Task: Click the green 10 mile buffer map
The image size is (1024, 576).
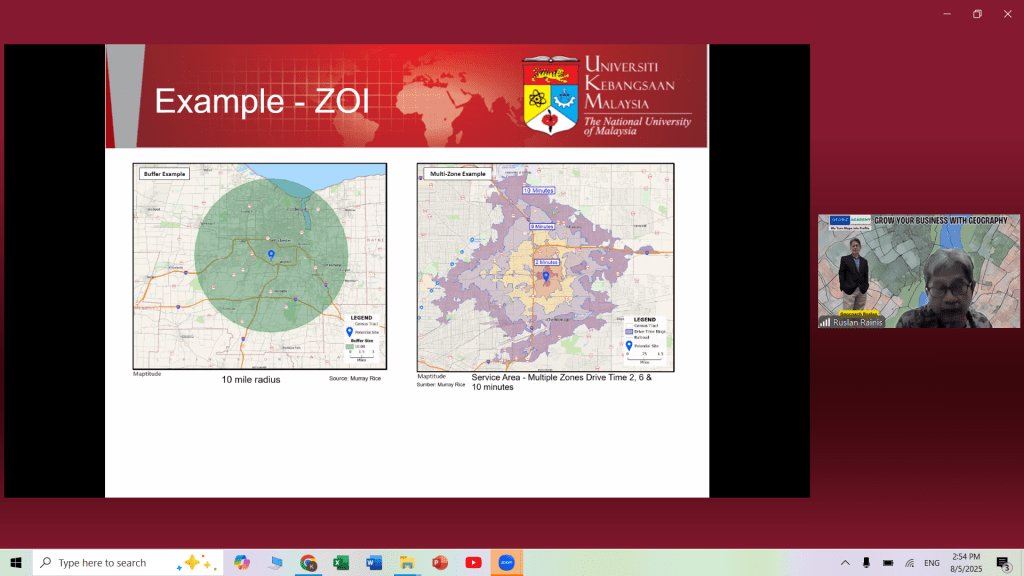Action: 260,266
